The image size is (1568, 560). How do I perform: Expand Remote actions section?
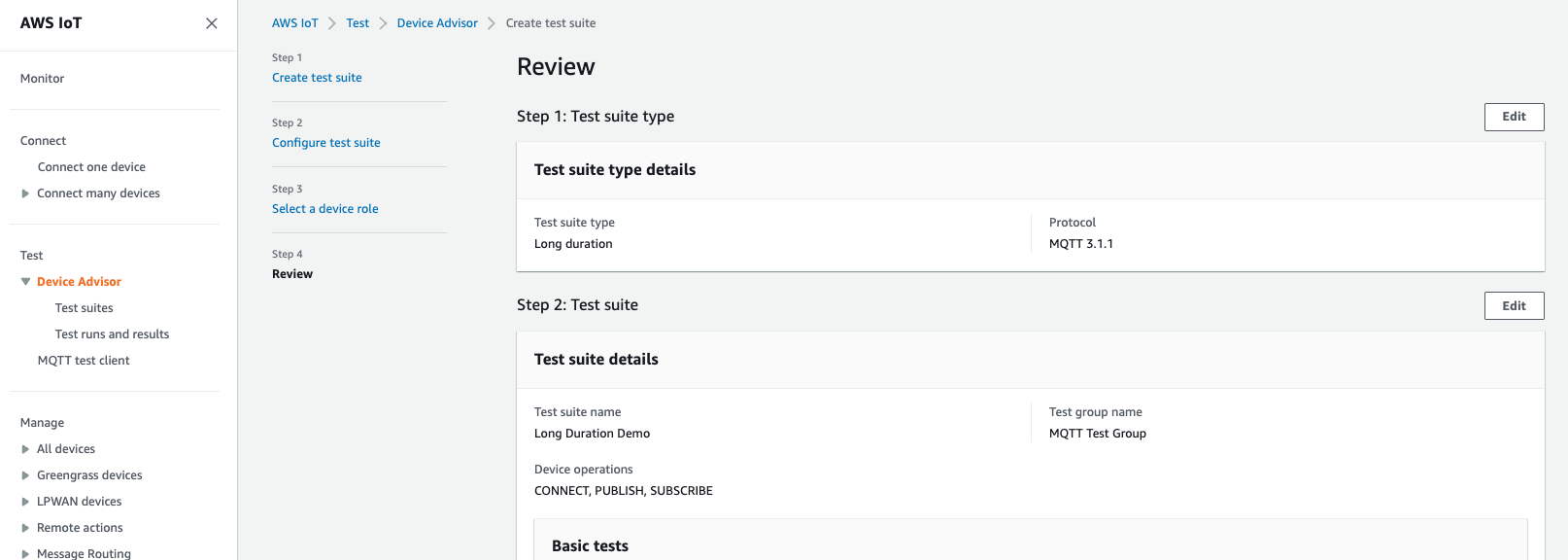click(x=25, y=528)
